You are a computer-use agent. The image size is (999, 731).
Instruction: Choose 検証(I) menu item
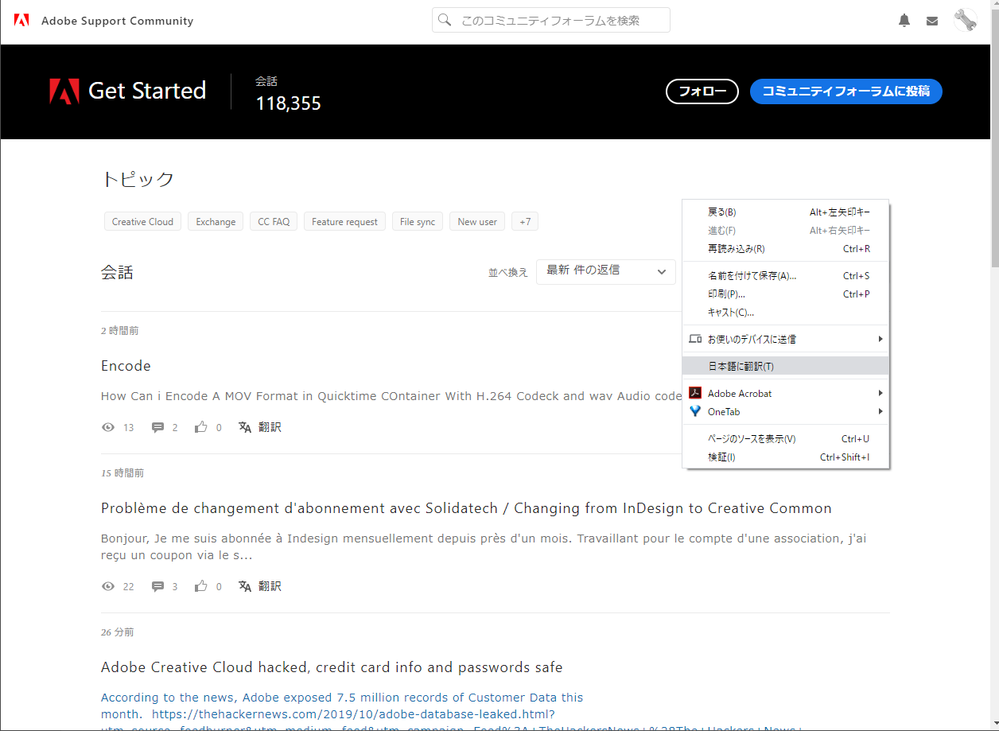[785, 457]
